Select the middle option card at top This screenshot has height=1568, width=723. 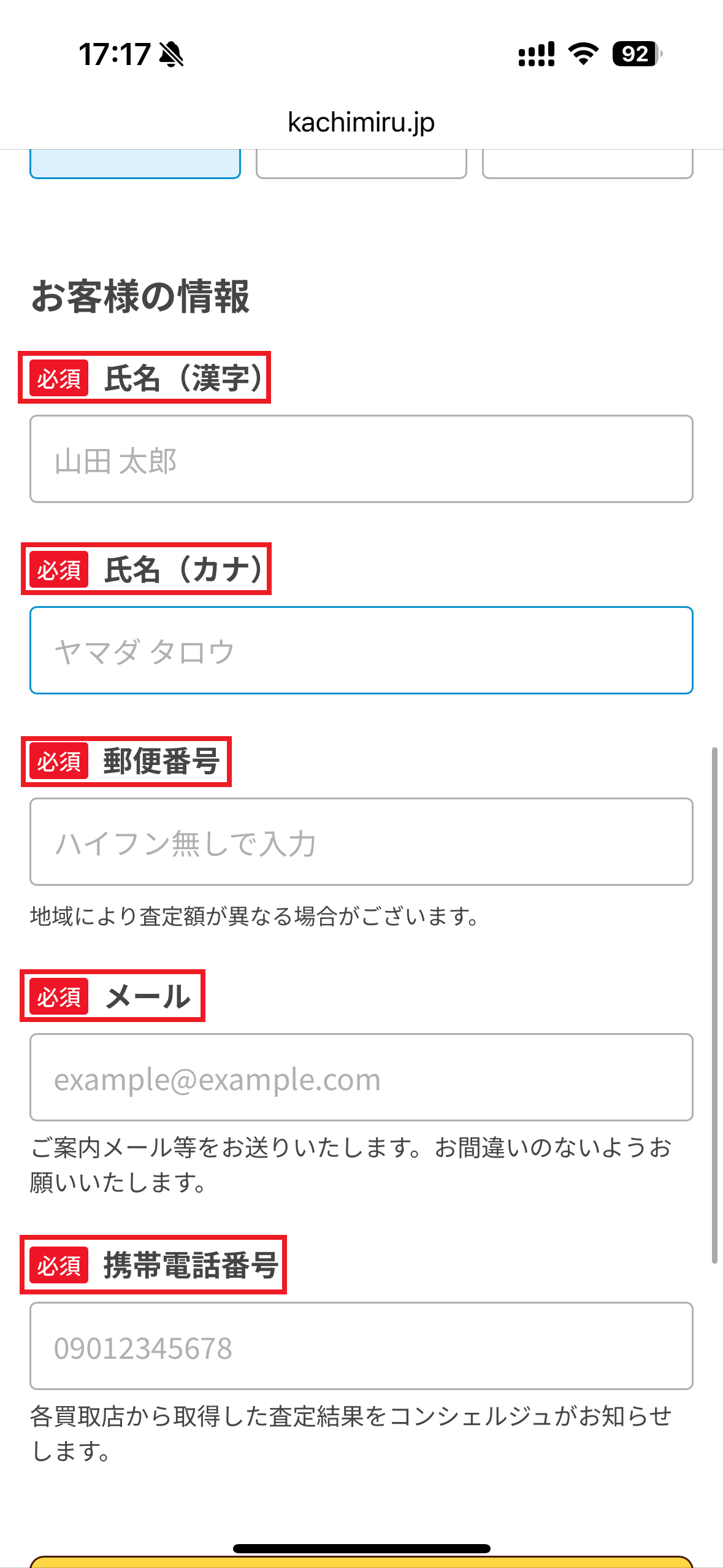361,163
